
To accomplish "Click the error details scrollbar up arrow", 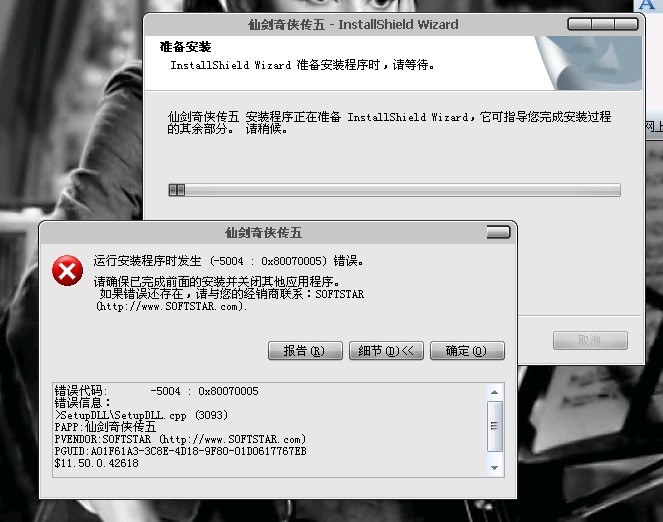I will pyautogui.click(x=494, y=392).
